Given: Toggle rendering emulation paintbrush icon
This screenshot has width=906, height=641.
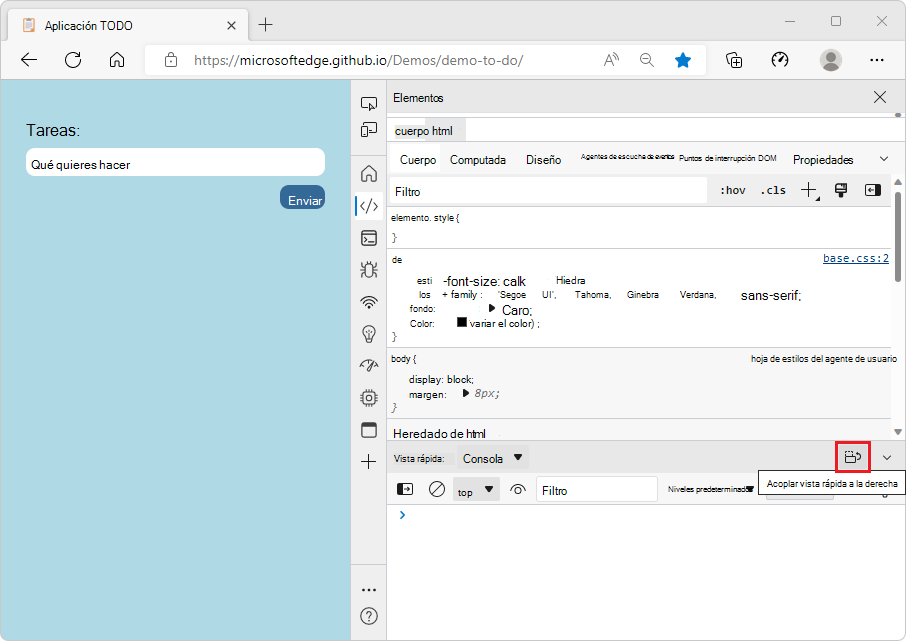Looking at the screenshot, I should point(841,190).
